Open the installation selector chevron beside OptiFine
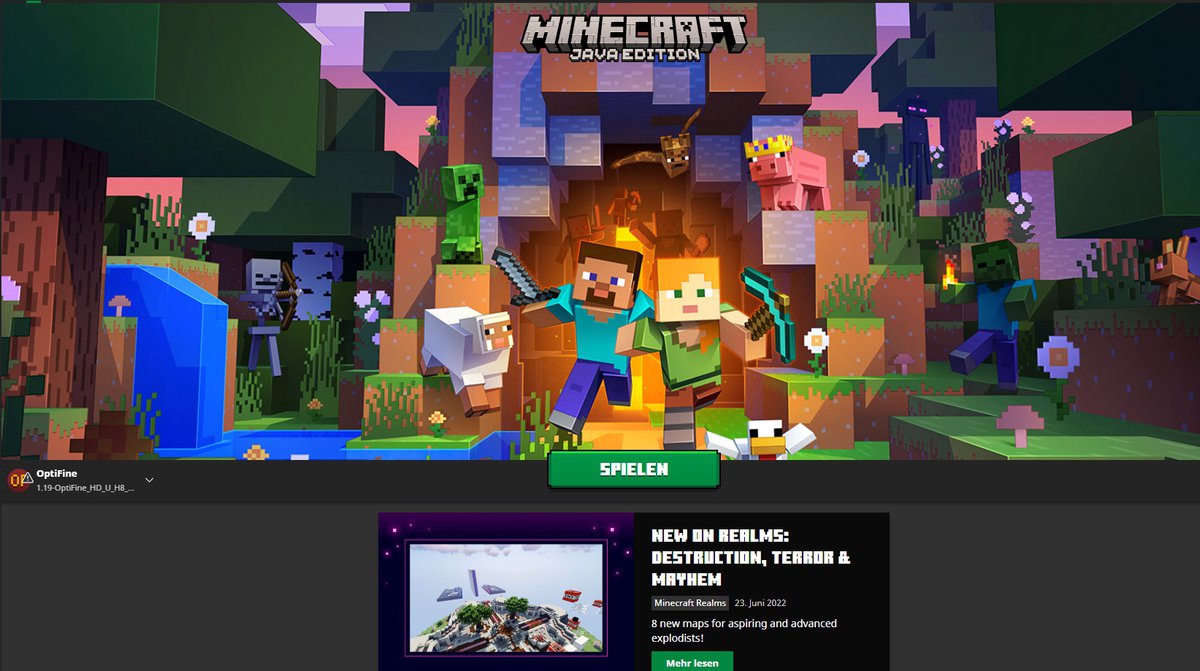Screen dimensions: 1200x671 click(149, 480)
